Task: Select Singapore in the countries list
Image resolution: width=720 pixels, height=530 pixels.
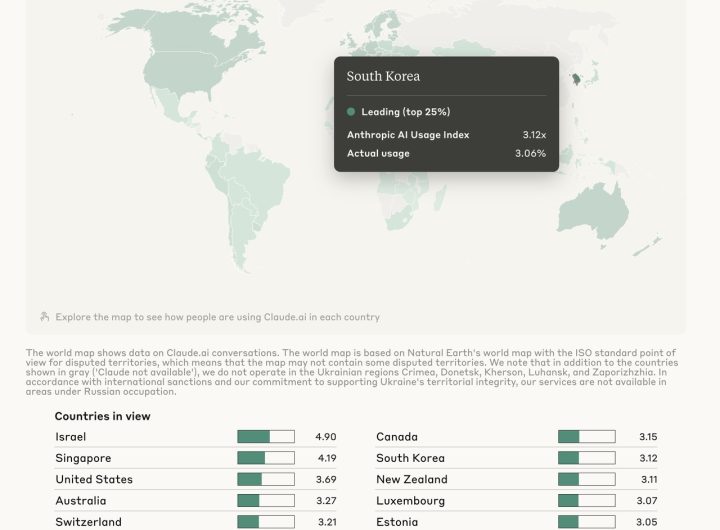Action: pos(83,458)
